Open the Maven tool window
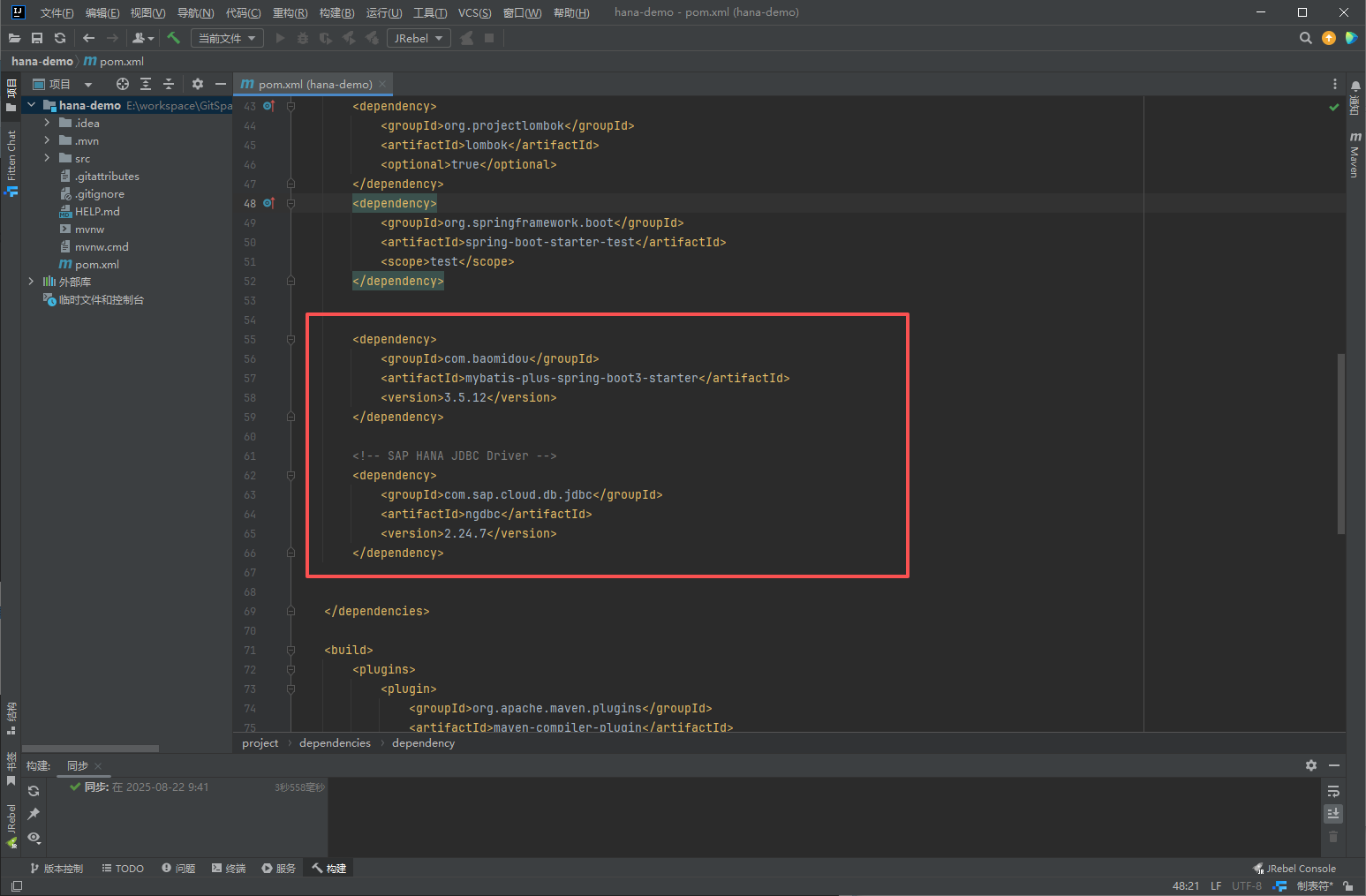 [1355, 155]
